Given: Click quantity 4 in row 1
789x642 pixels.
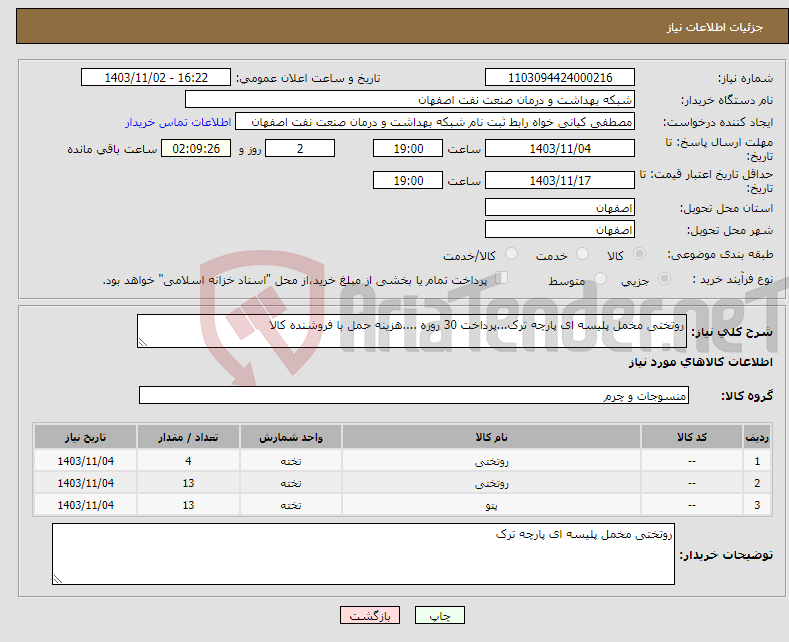Looking at the screenshot, I should pyautogui.click(x=188, y=461).
